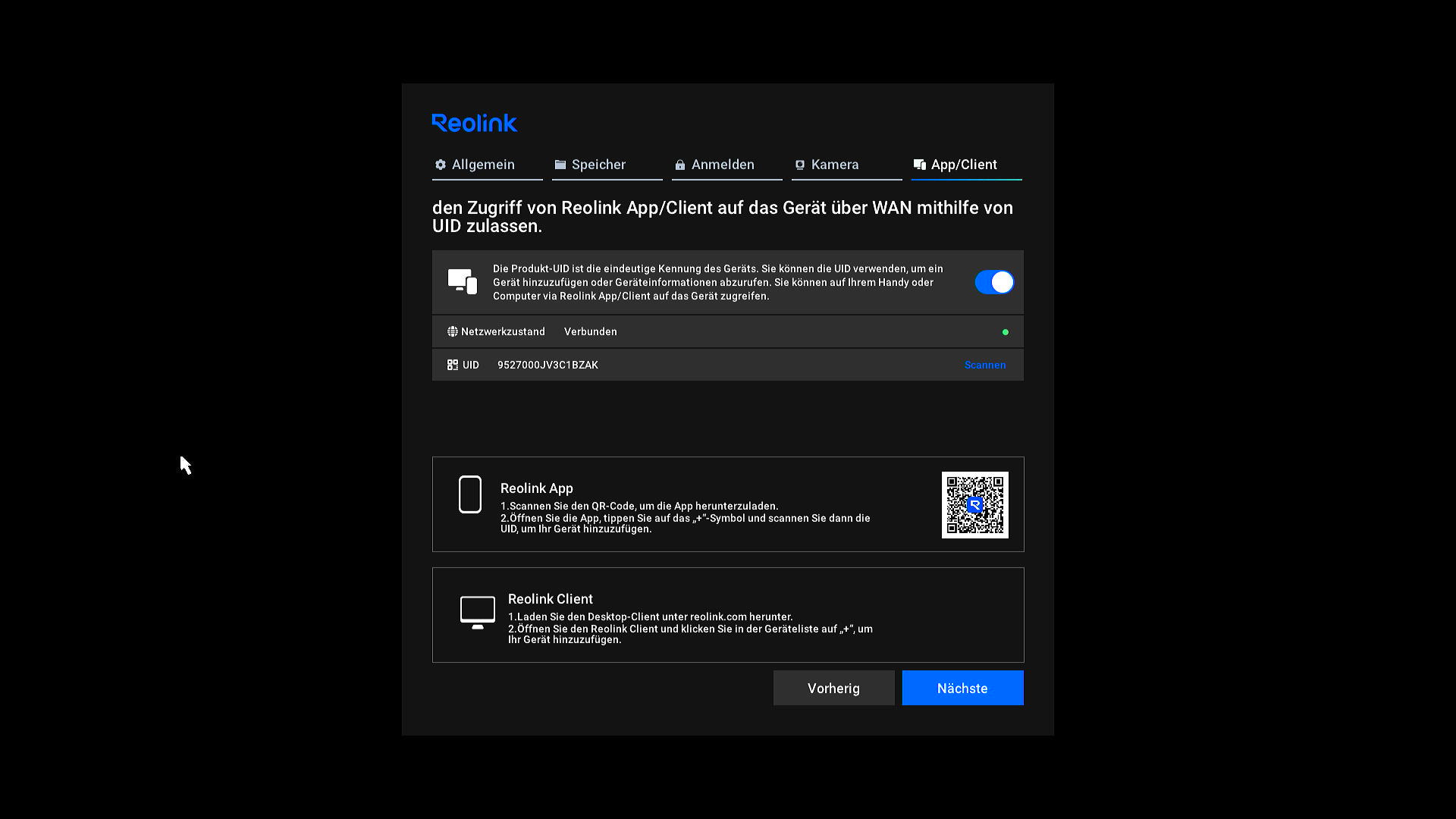Click the Reolink logo
The width and height of the screenshot is (1456, 819).
coord(475,123)
